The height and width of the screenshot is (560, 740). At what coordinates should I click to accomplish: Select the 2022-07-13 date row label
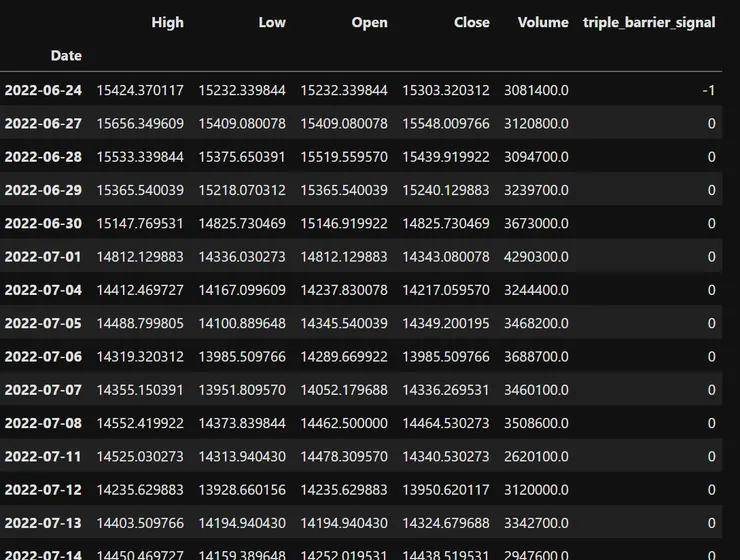click(x=43, y=523)
